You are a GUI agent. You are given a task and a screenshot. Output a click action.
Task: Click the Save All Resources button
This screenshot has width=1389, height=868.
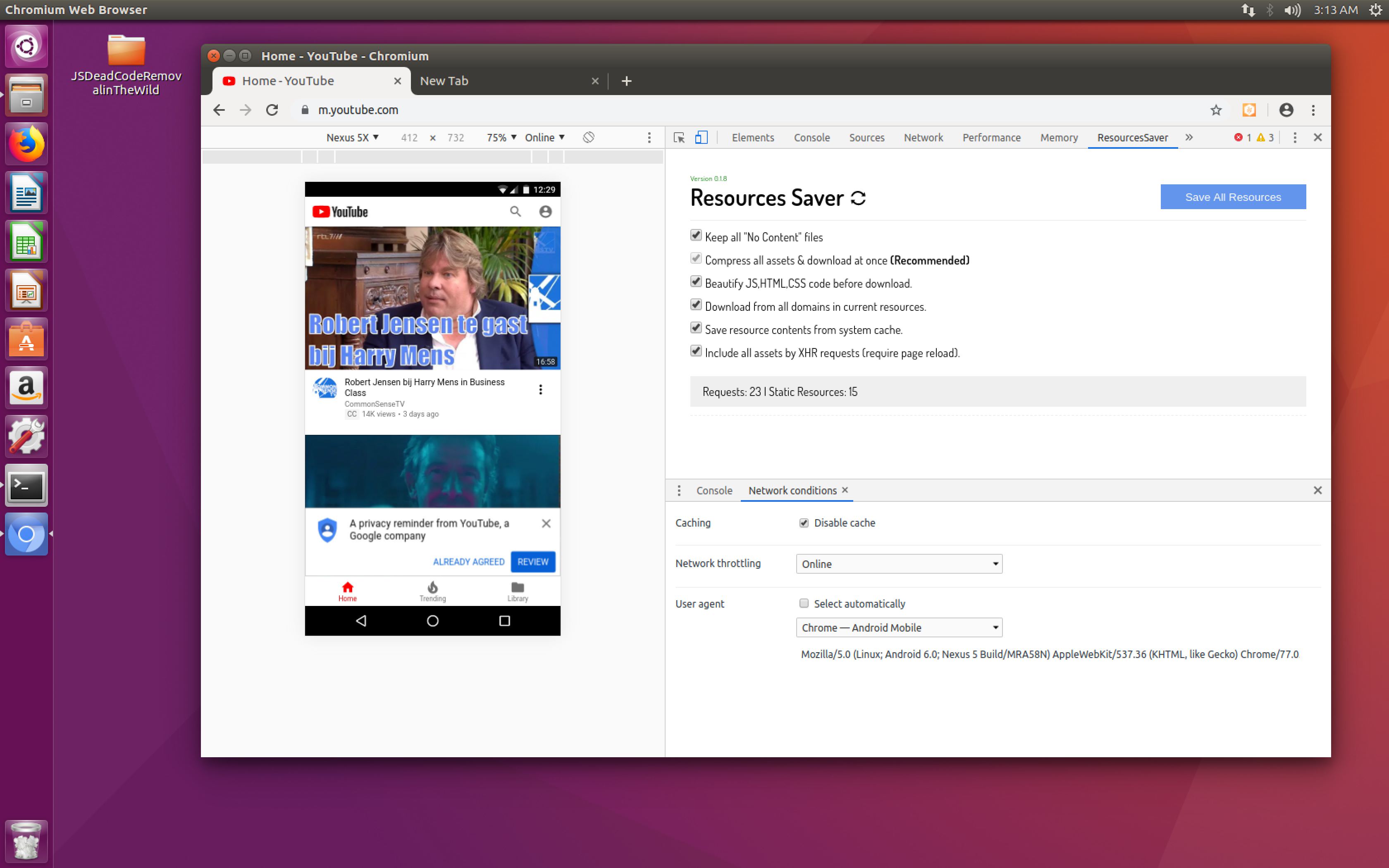pos(1233,197)
